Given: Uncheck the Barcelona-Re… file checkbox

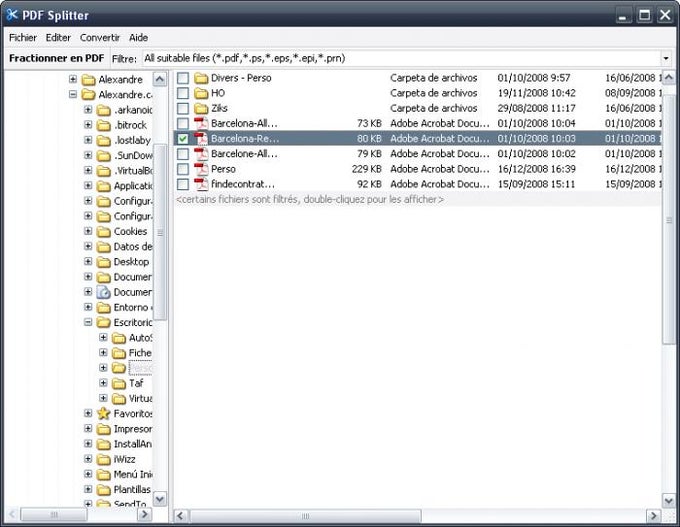Looking at the screenshot, I should (183, 139).
